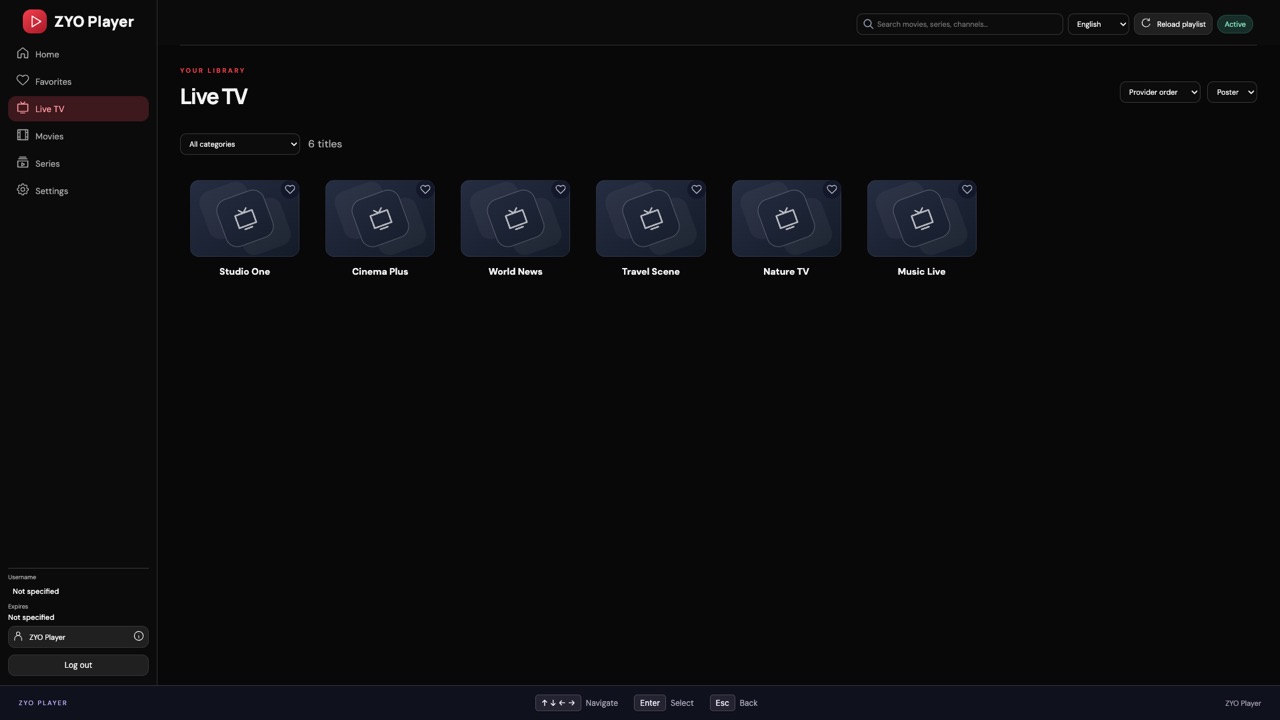Click the Home house icon
This screenshot has width=1280, height=720.
[x=22, y=53]
